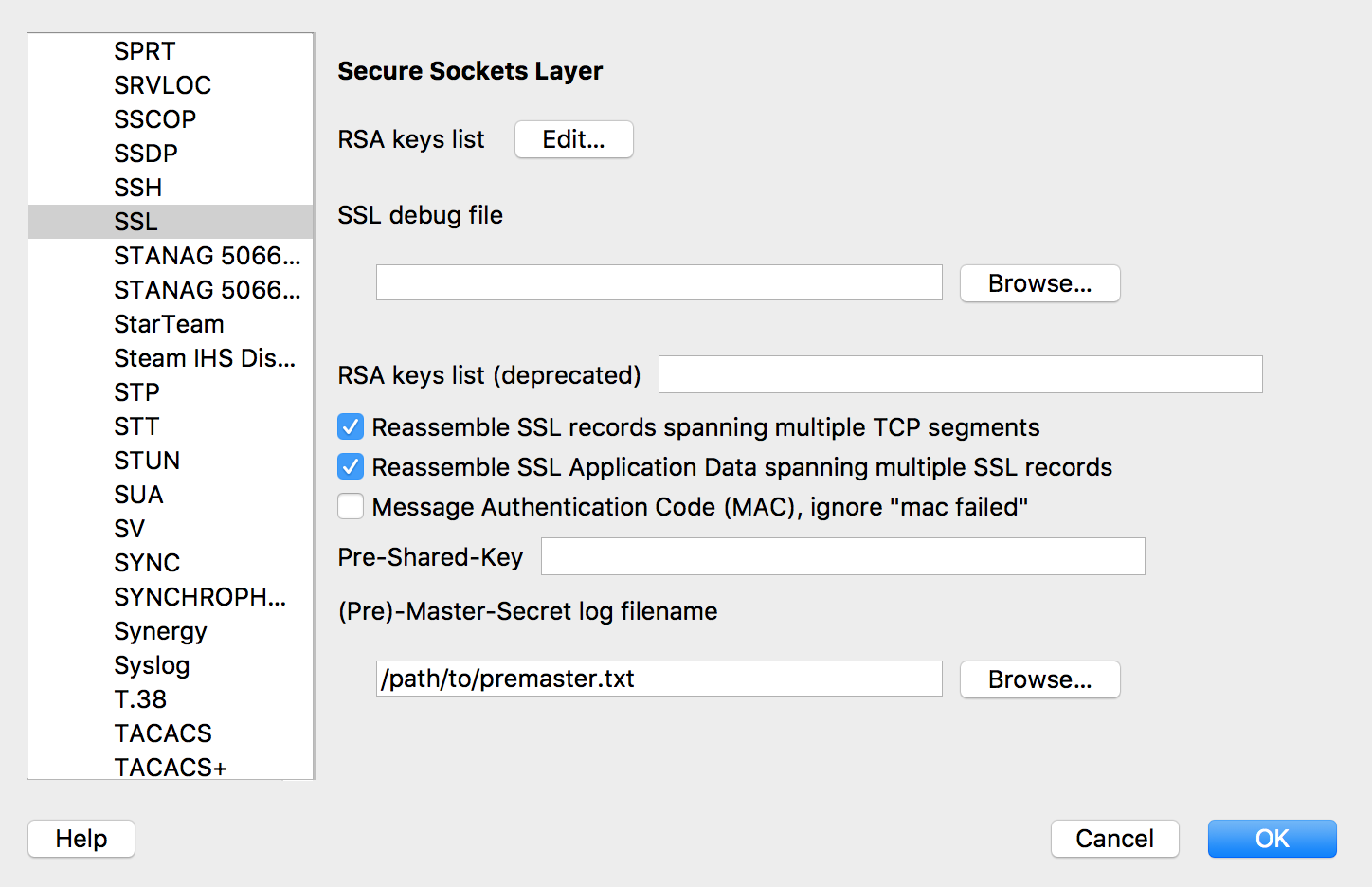1372x887 pixels.
Task: Enable reassemble SSL records spanning TCP segments checkbox
Action: point(351,427)
